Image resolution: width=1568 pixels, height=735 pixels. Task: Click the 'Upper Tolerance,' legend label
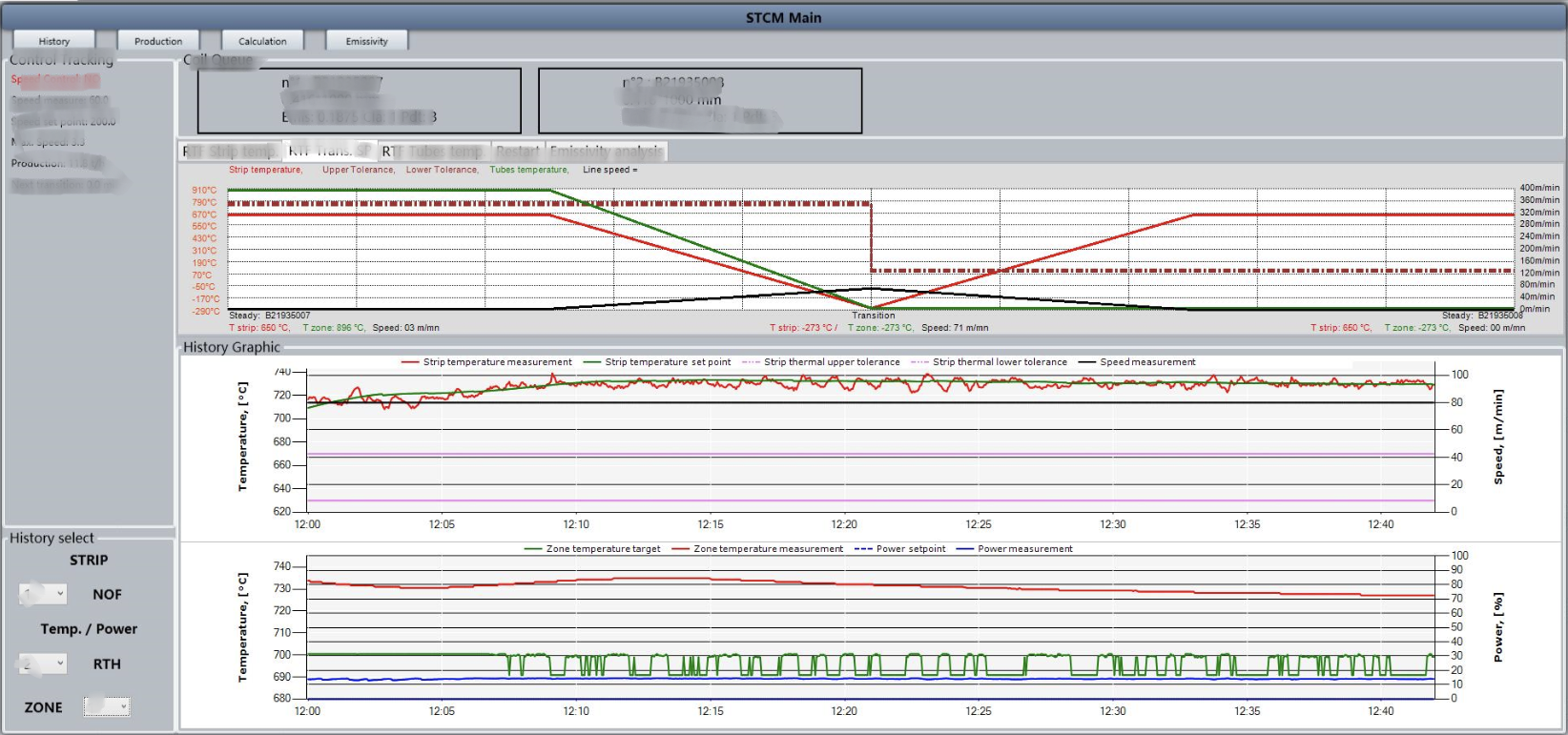tap(359, 170)
